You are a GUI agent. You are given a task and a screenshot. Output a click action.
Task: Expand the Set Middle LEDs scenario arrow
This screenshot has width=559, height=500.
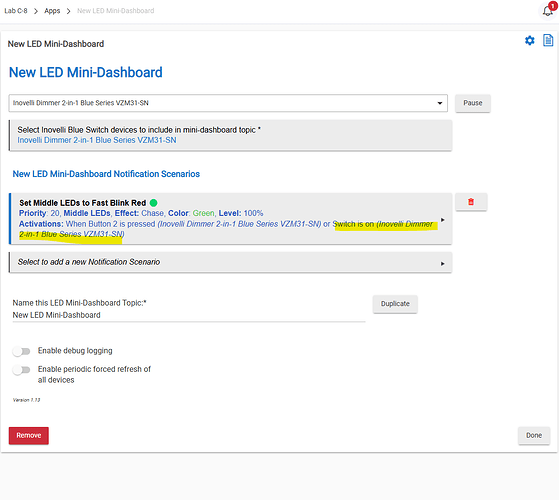coord(442,220)
